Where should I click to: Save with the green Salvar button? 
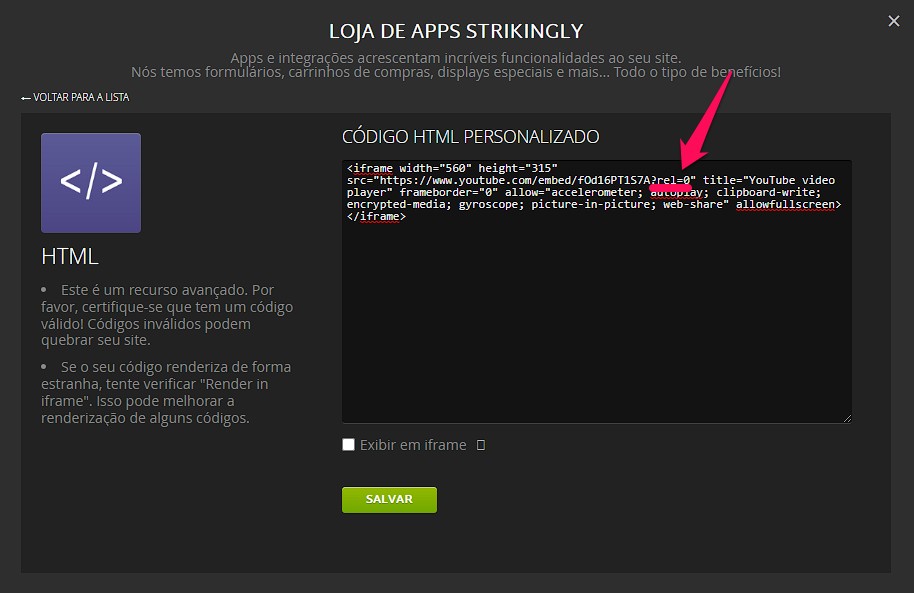pos(389,500)
